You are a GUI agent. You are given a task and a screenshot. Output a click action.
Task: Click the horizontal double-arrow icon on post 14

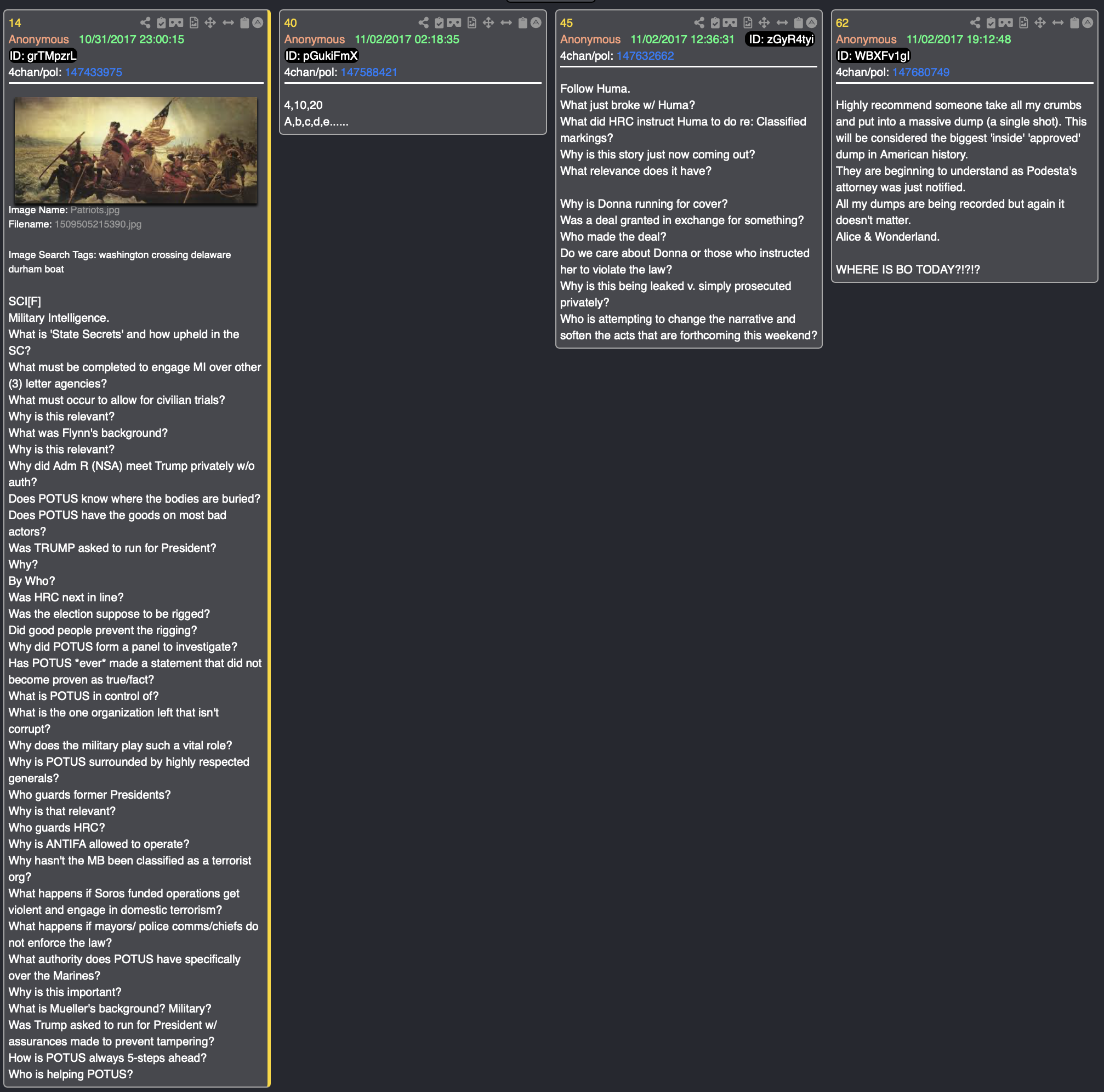[x=228, y=23]
